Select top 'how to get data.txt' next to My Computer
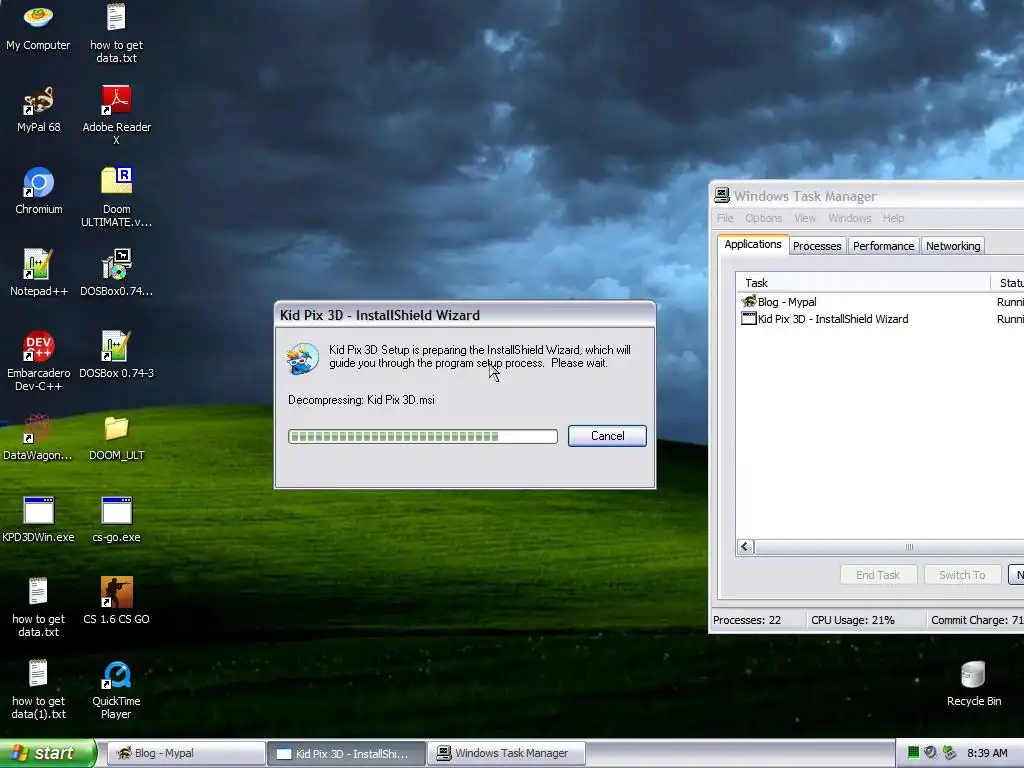1024x768 pixels. pos(116,33)
